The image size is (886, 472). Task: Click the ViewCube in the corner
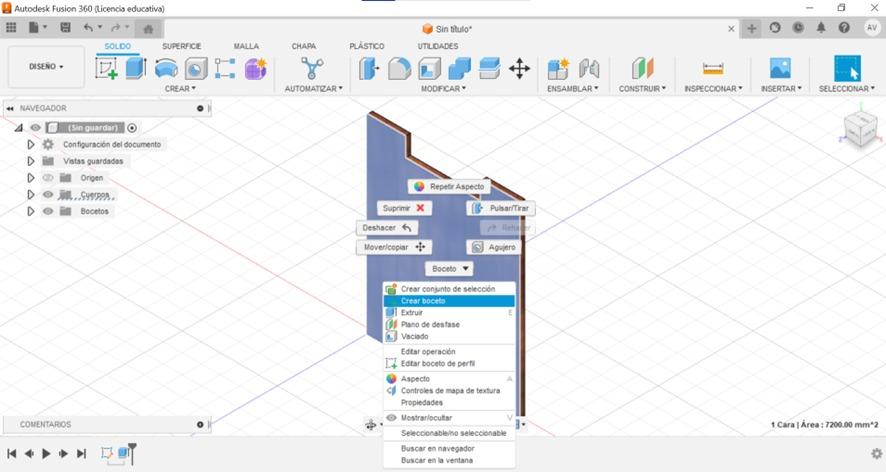(860, 128)
